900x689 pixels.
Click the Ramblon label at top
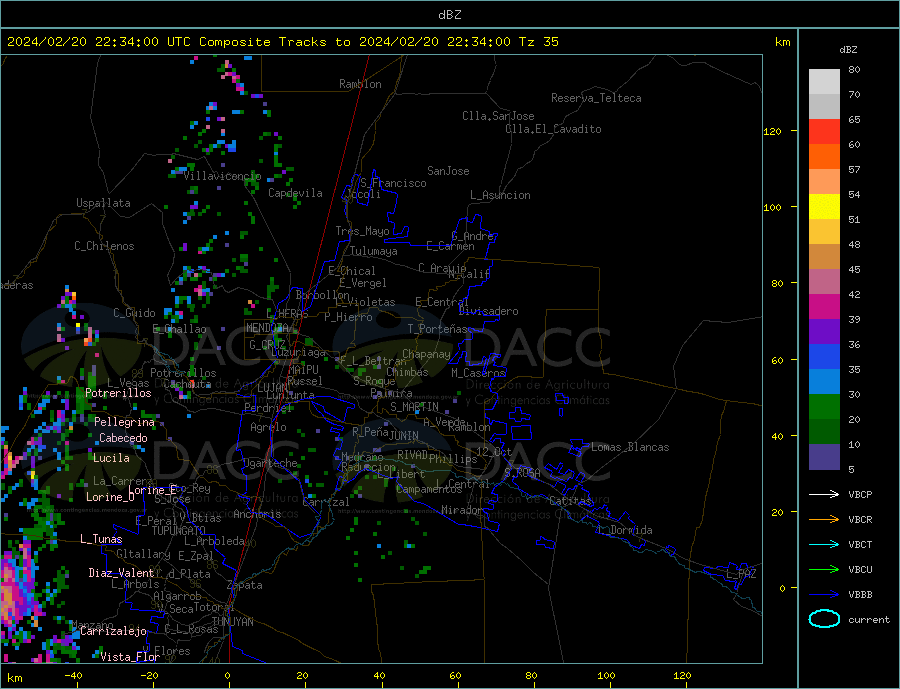pos(360,84)
